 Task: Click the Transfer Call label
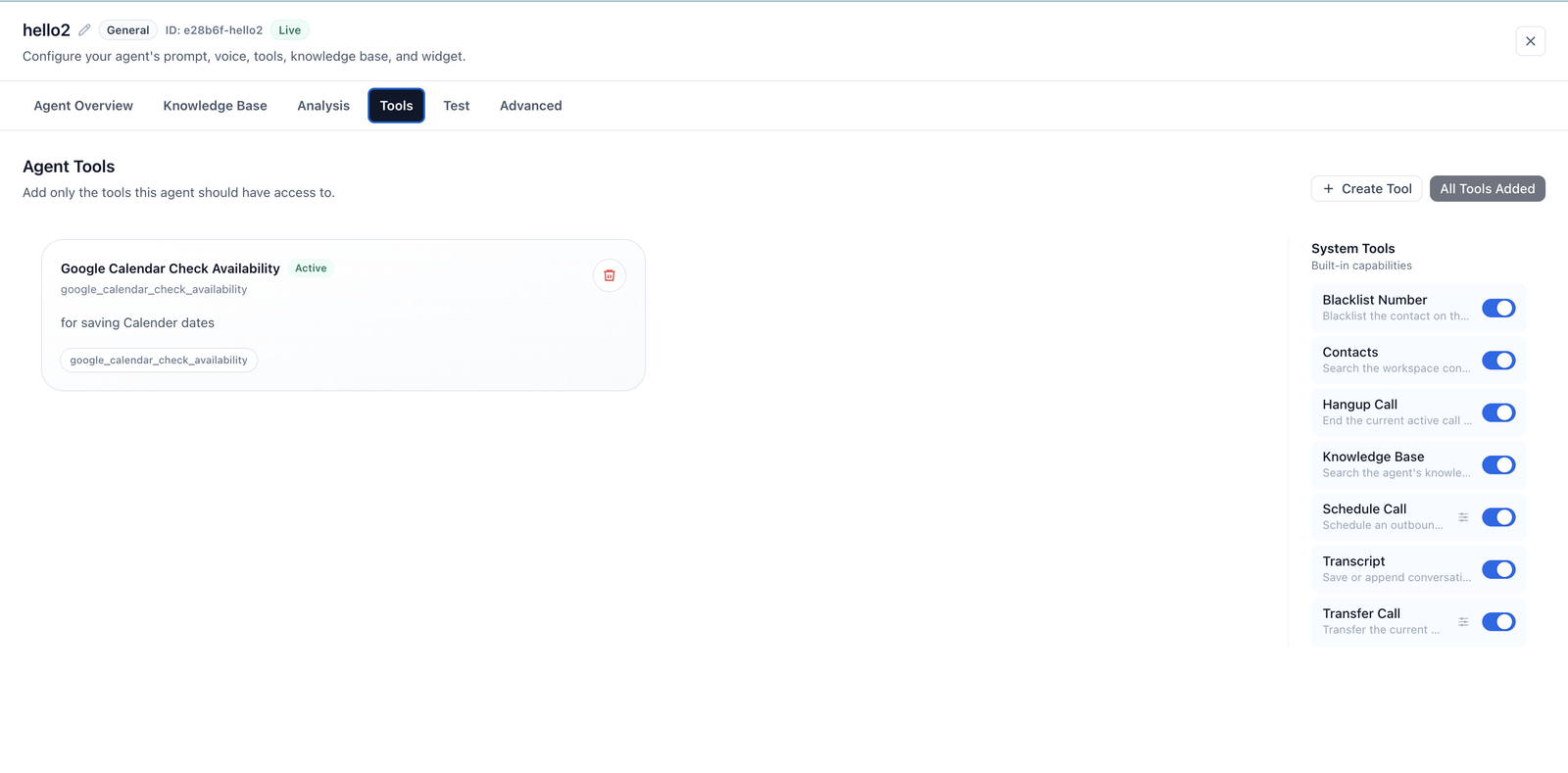click(x=1361, y=614)
